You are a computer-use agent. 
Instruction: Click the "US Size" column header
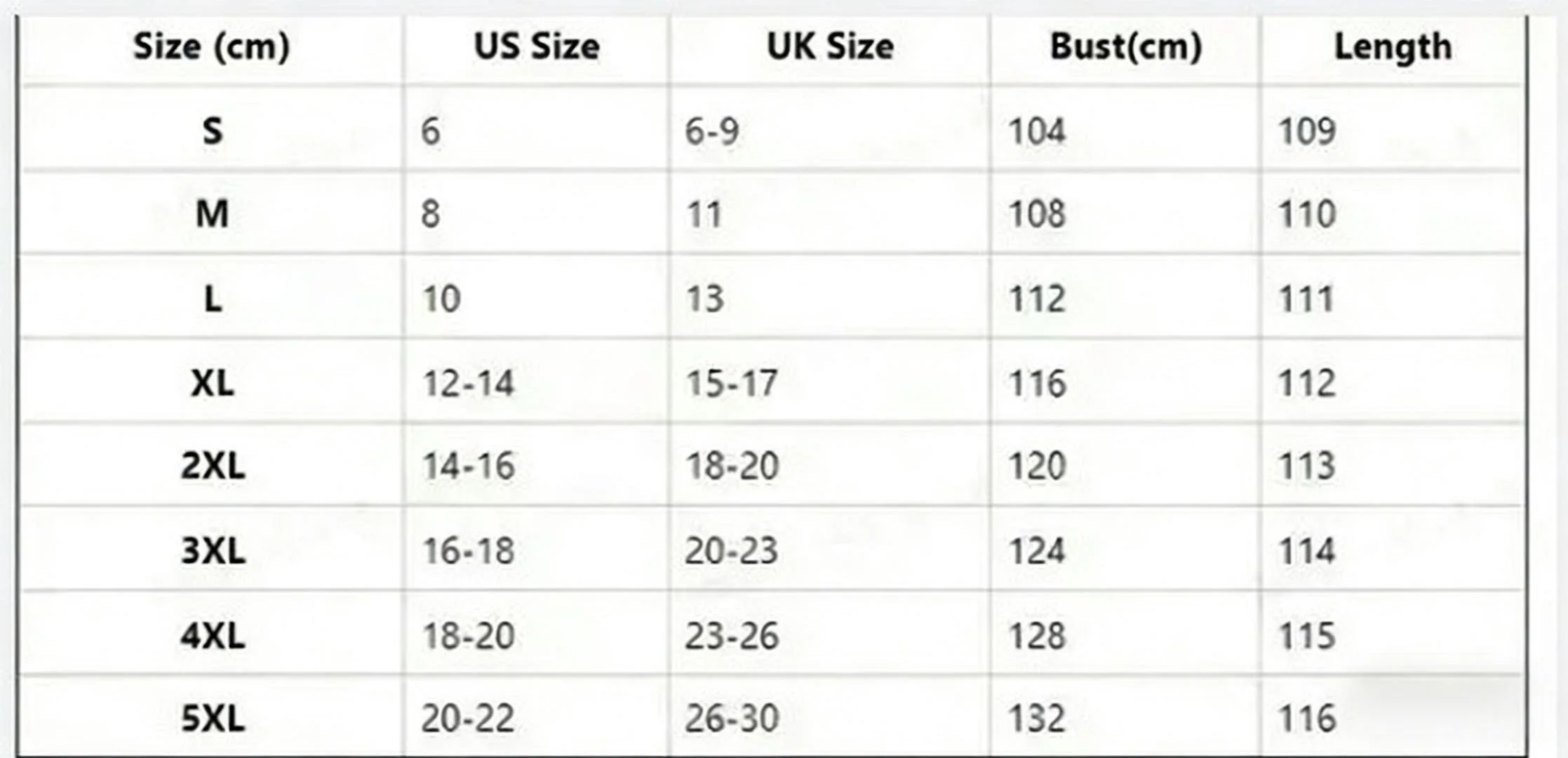pos(537,48)
